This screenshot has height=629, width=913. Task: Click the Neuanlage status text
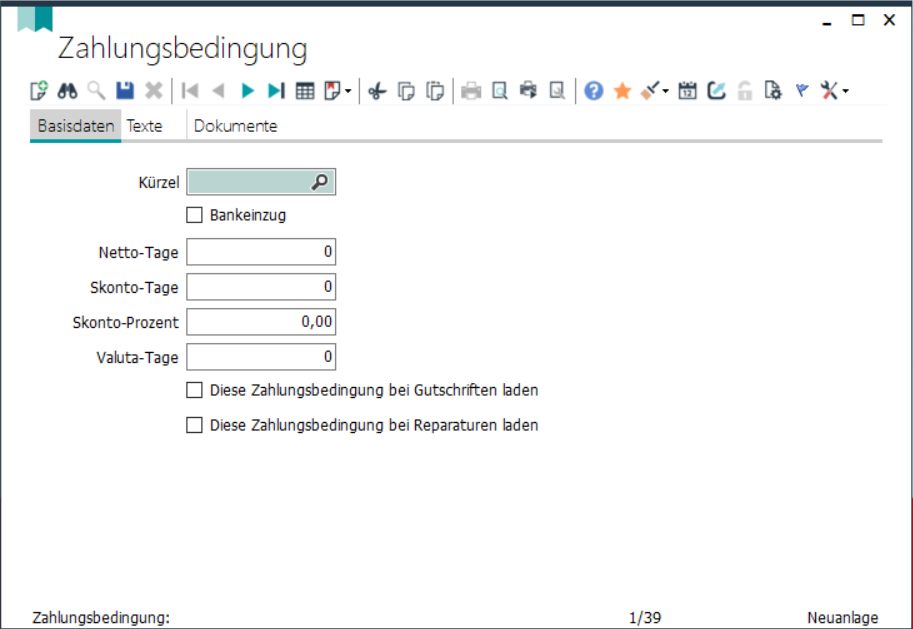pyautogui.click(x=843, y=617)
